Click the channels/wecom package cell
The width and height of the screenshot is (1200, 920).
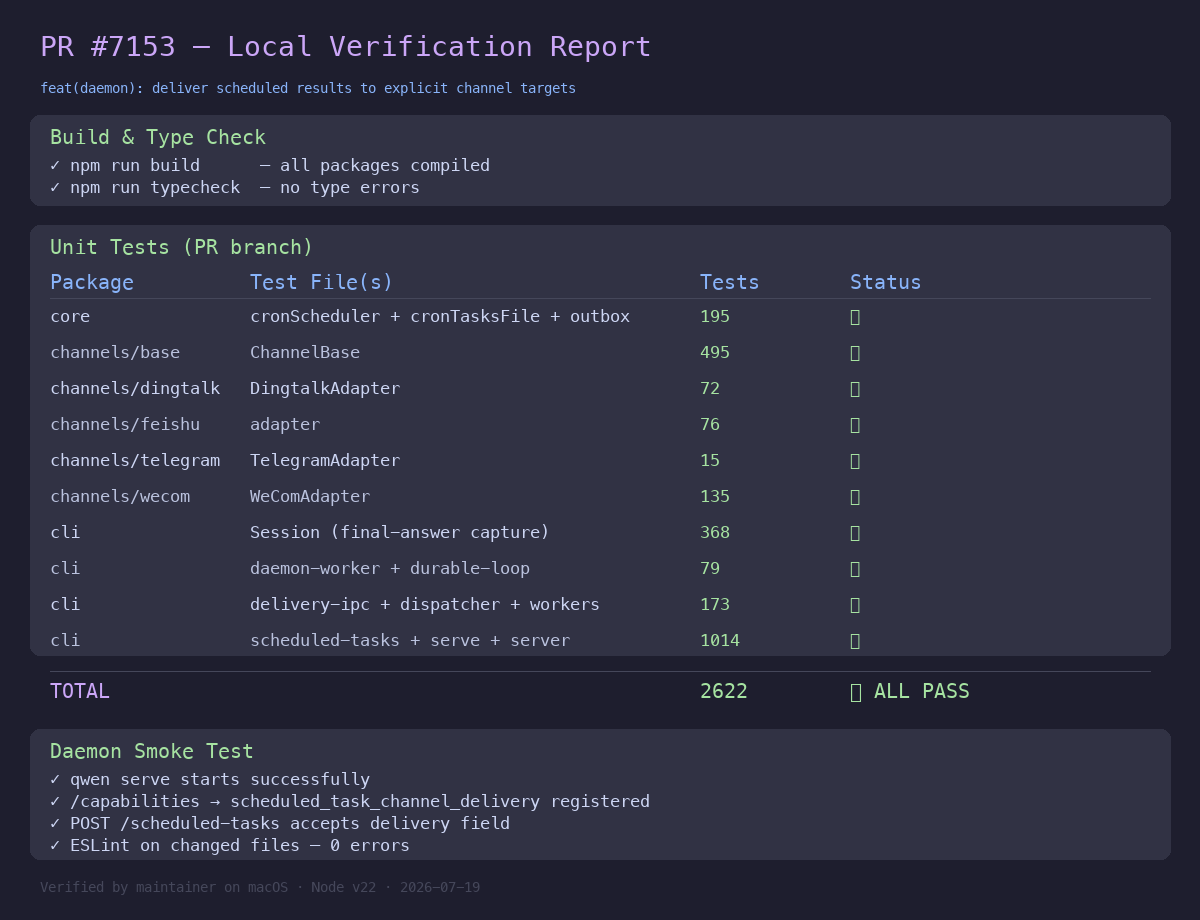coord(120,496)
